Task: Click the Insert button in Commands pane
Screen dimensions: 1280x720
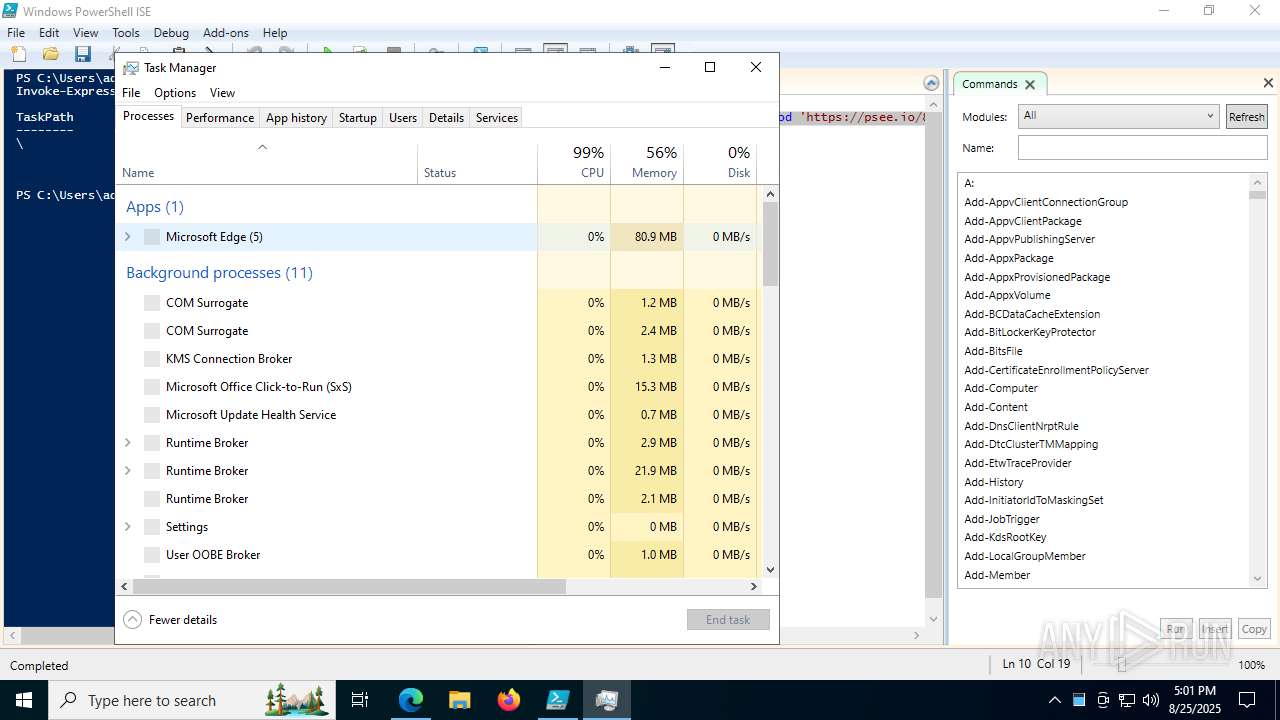Action: coord(1215,629)
